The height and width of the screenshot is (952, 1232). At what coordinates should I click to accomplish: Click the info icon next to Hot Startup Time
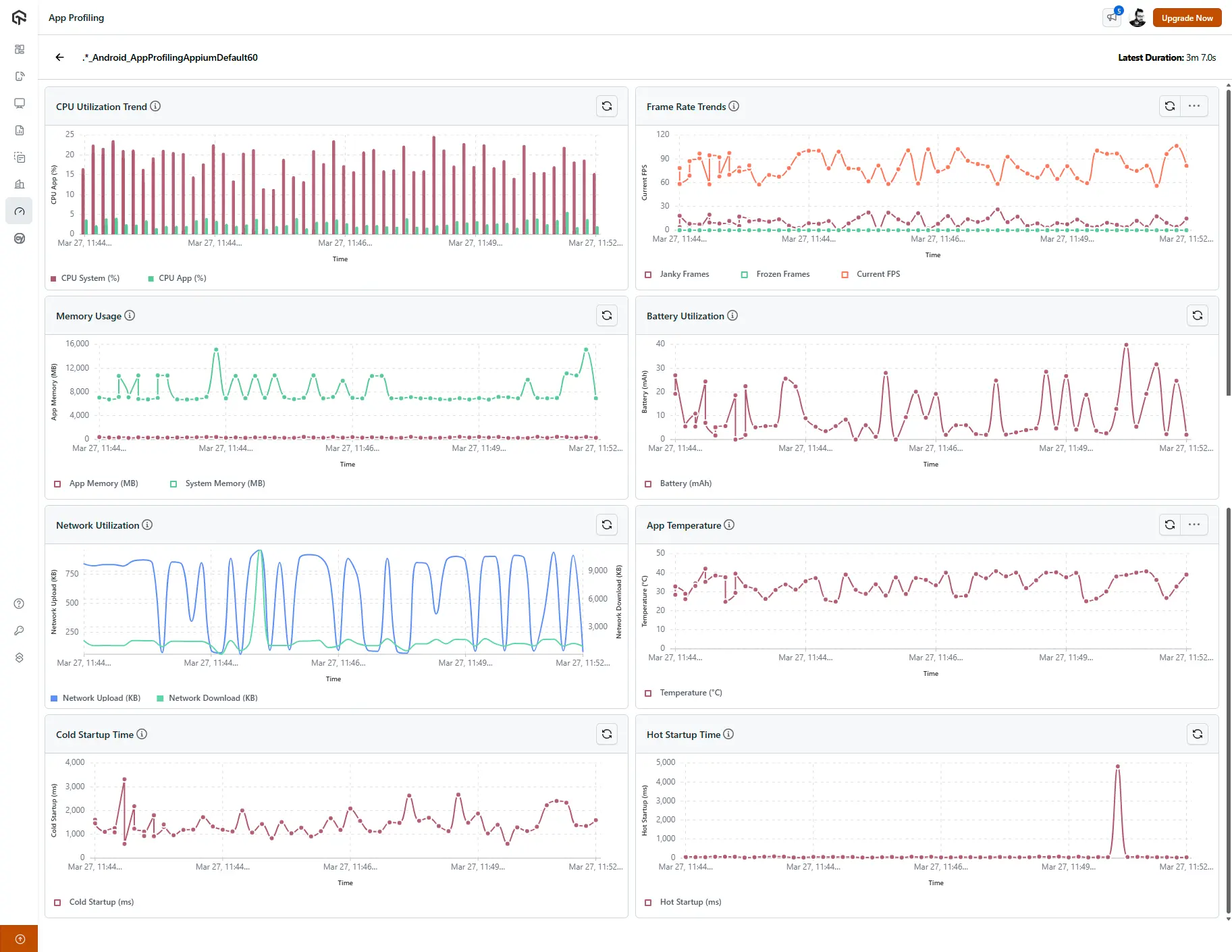point(728,734)
